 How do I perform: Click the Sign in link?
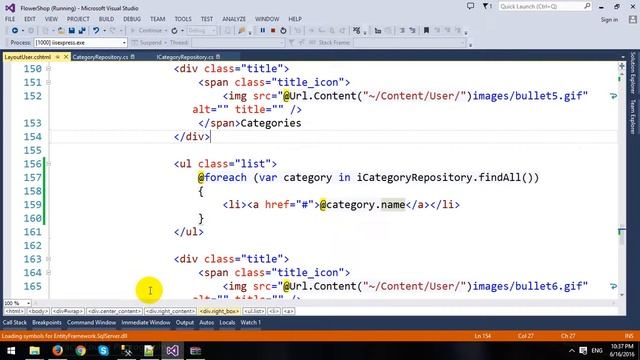tap(609, 20)
